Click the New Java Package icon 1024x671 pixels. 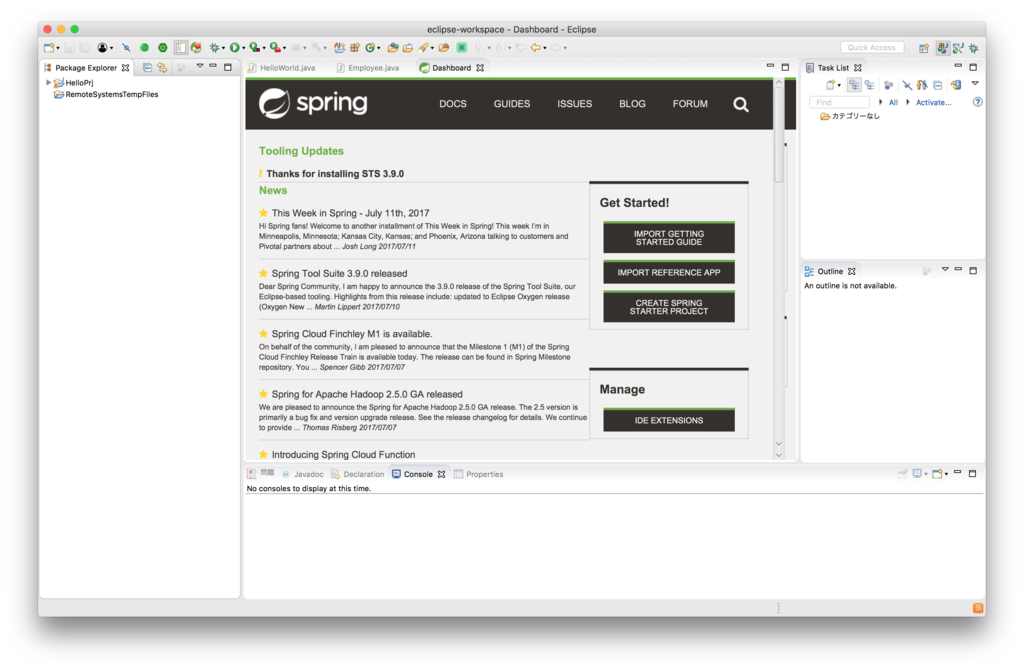tap(355, 48)
